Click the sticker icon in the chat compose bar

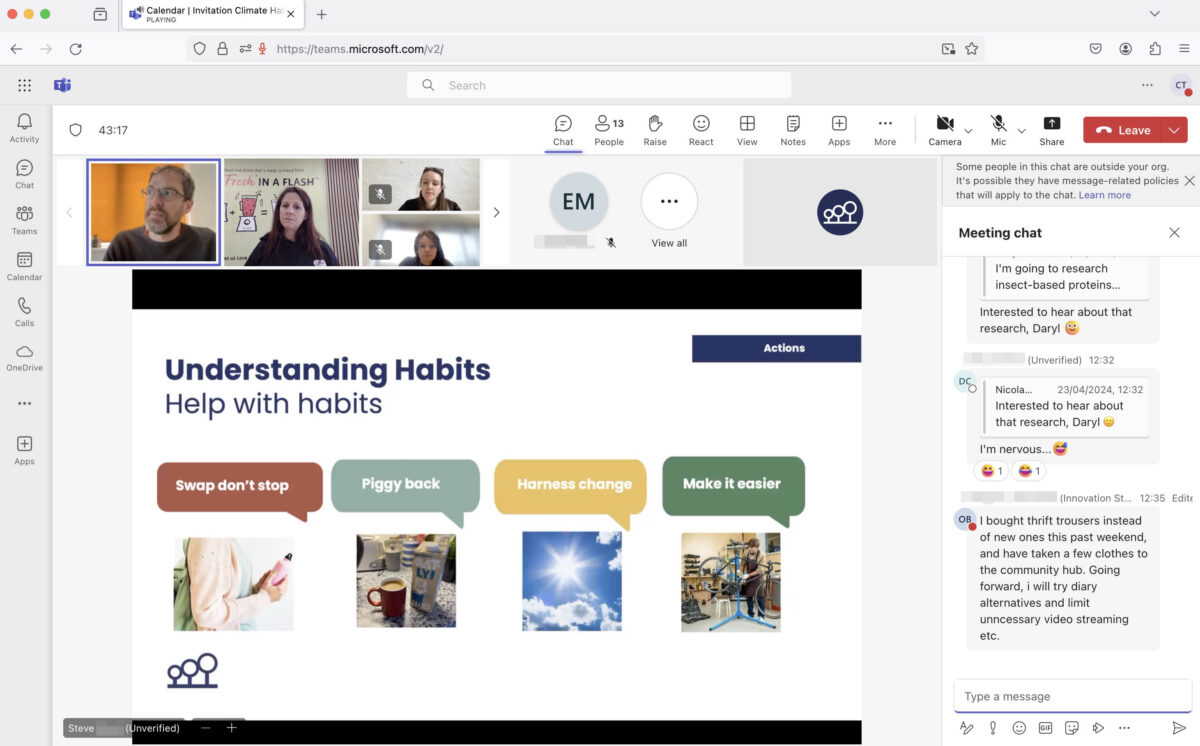point(1072,728)
